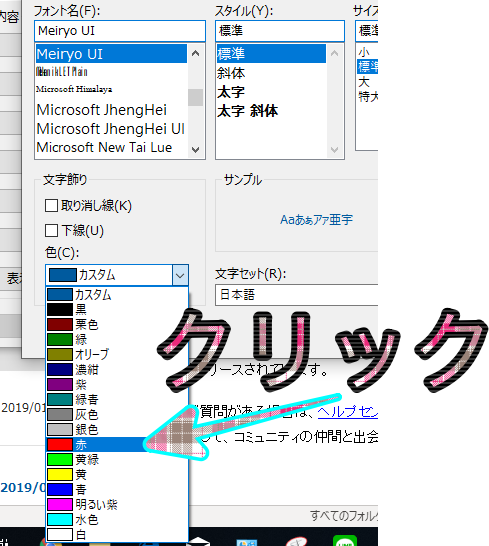Viewport: 489px width, 546px height.
Task: Select Microsoft JhengHei UI font
Action: click(x=111, y=129)
